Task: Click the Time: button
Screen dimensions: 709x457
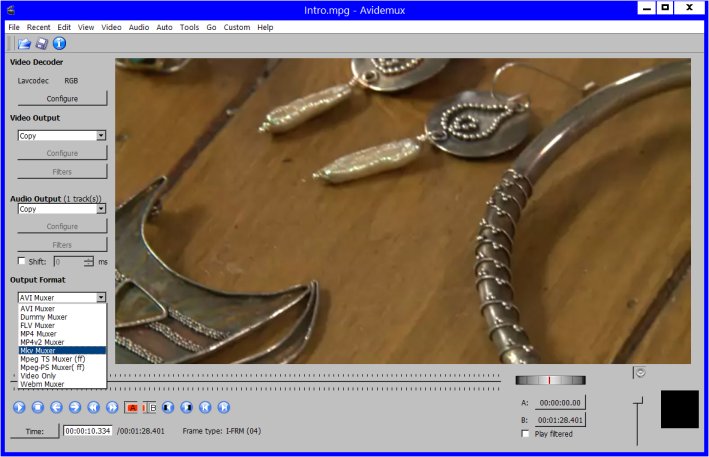Action: point(35,431)
